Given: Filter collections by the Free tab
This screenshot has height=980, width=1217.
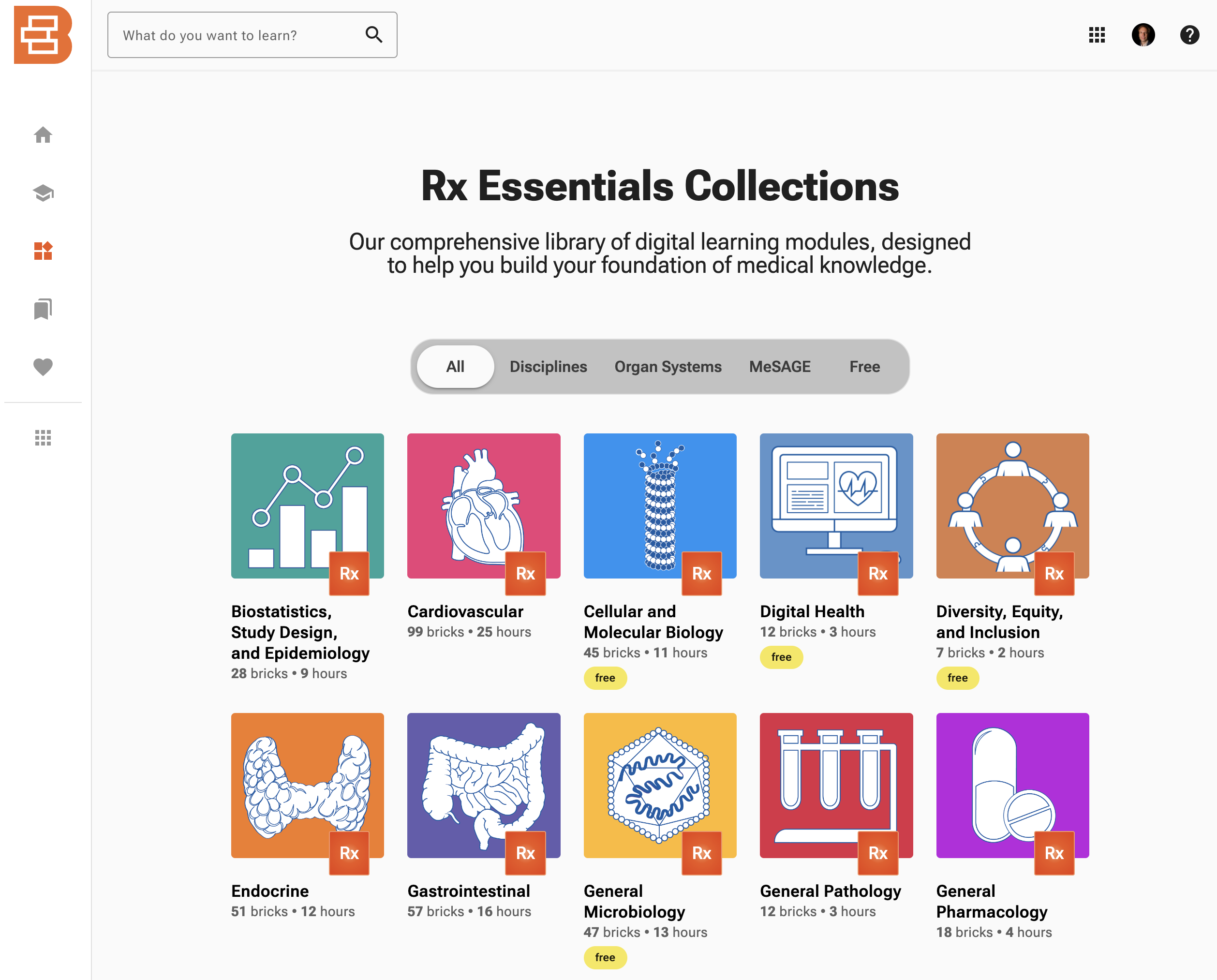Looking at the screenshot, I should coord(864,367).
